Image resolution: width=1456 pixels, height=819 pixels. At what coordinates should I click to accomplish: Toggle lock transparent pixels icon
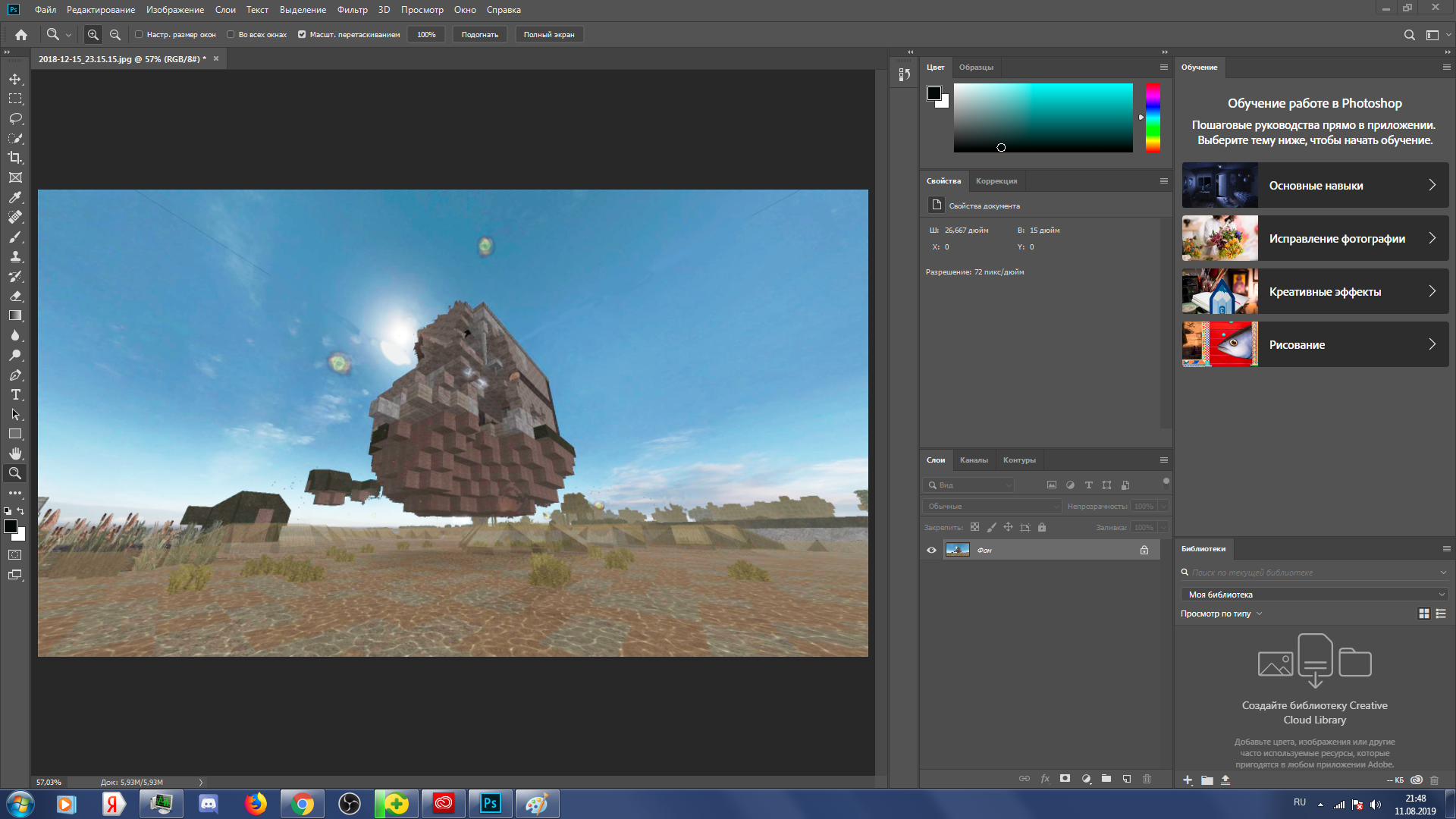coord(974,527)
